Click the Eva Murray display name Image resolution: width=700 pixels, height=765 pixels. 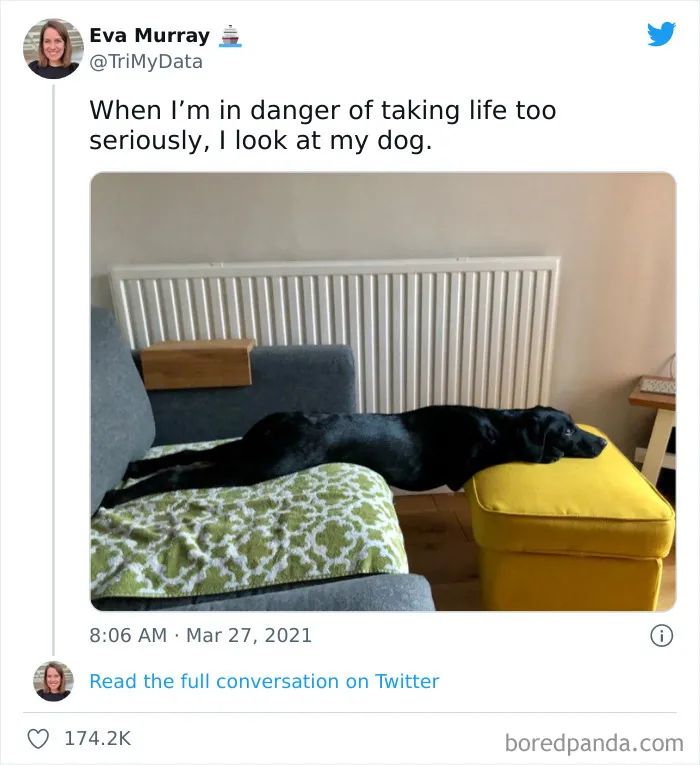click(x=149, y=36)
